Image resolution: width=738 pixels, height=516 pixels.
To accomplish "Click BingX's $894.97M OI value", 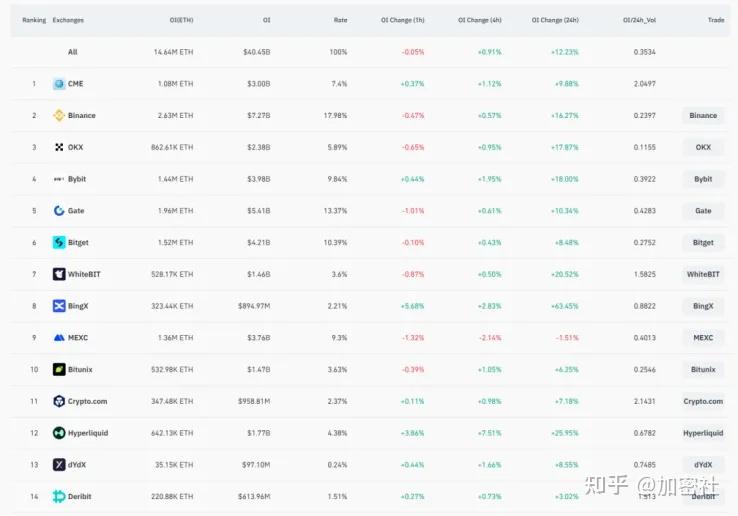I will click(254, 306).
